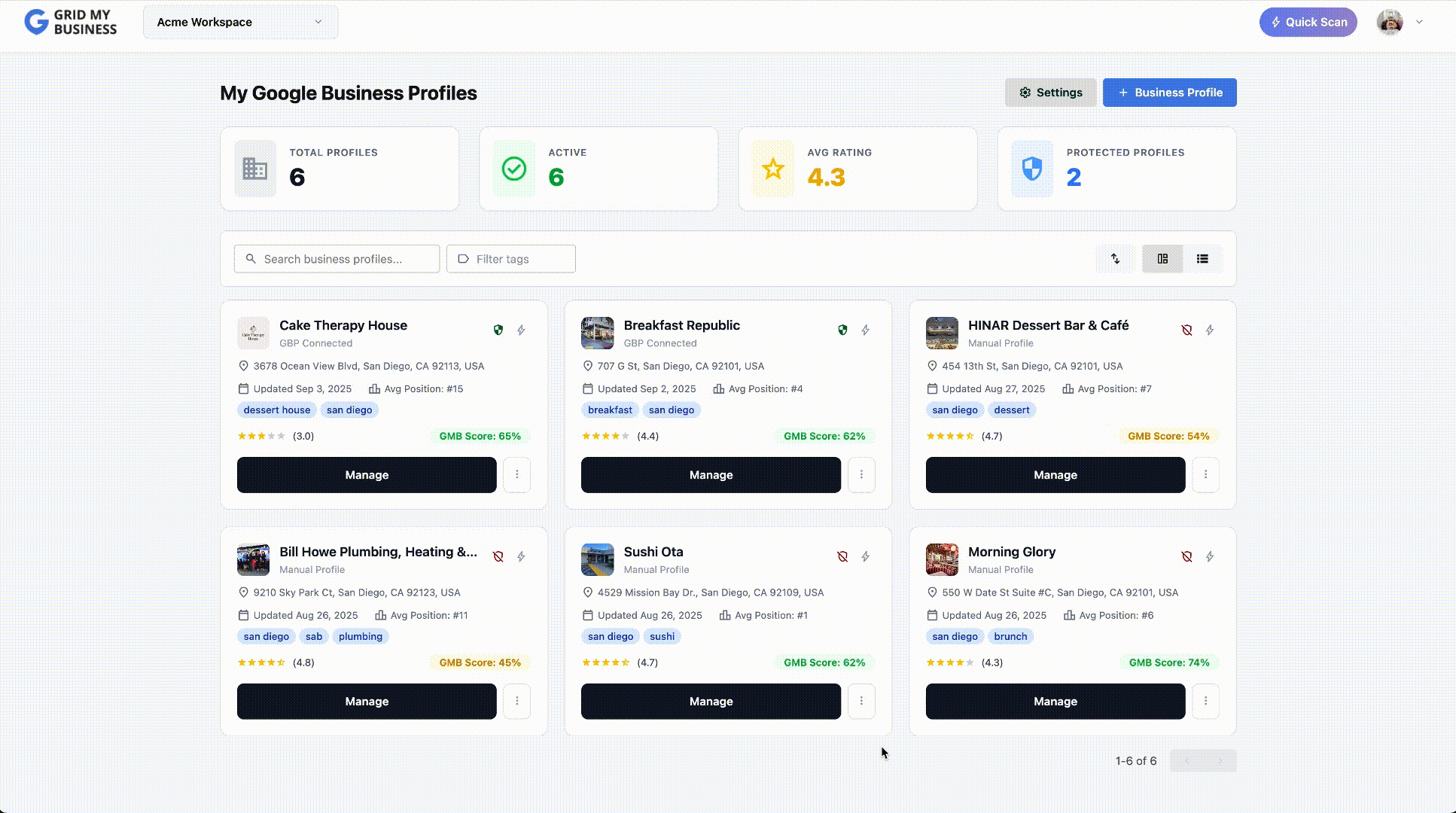
Task: Click the GMB Score 74% badge on Morning Glory
Action: coord(1169,662)
